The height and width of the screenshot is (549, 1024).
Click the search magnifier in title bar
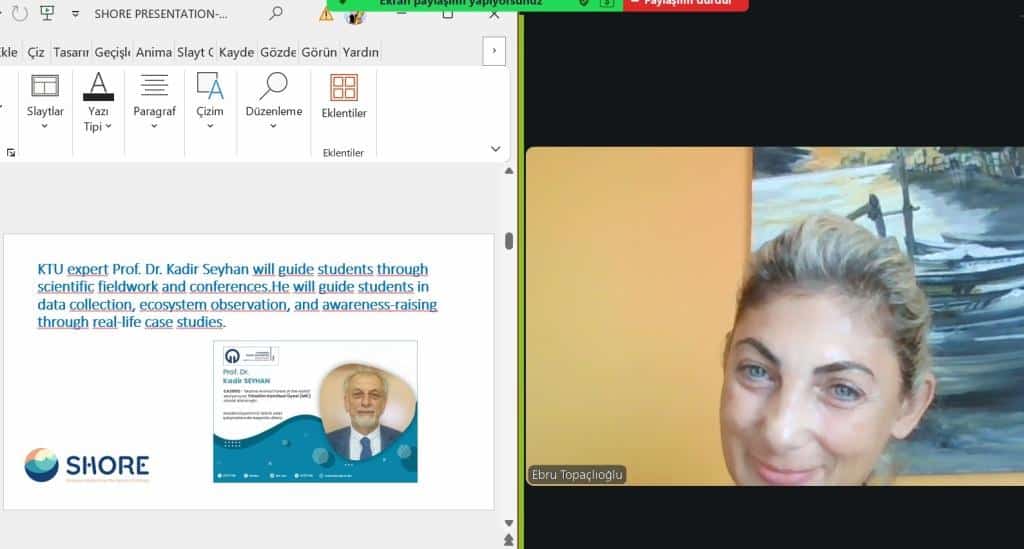point(276,14)
